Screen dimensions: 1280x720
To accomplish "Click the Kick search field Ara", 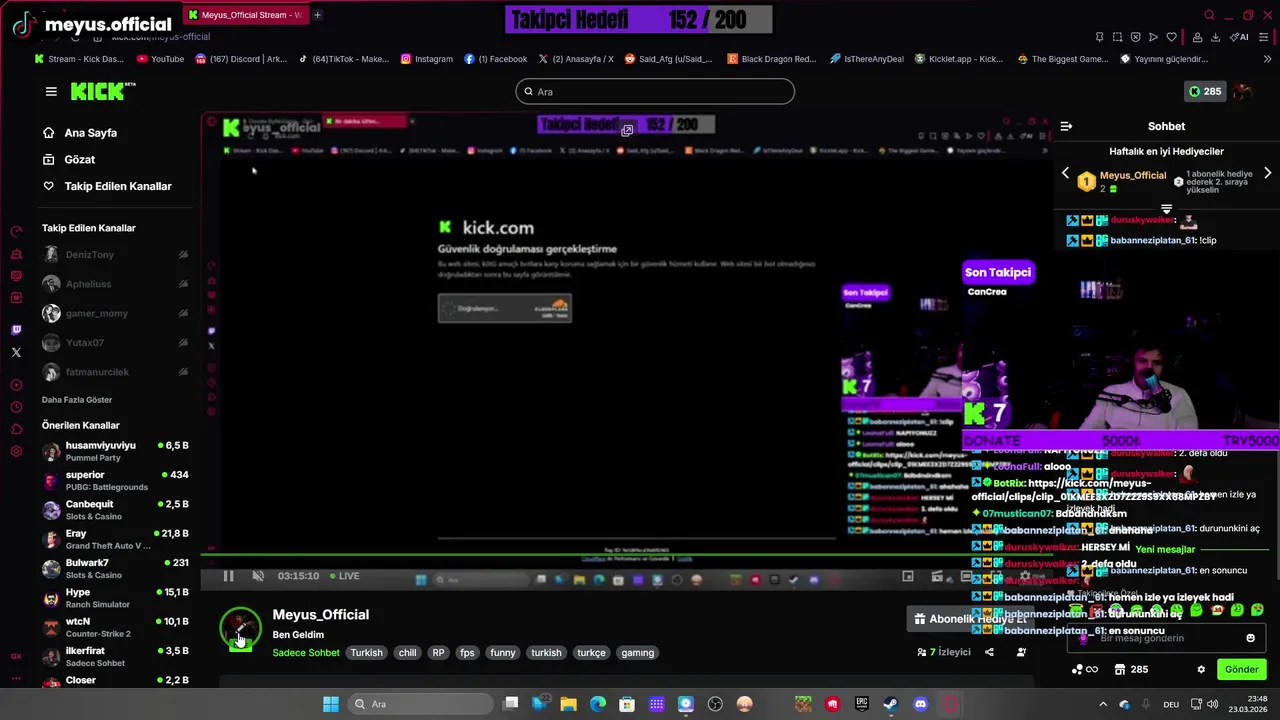I will (x=655, y=92).
